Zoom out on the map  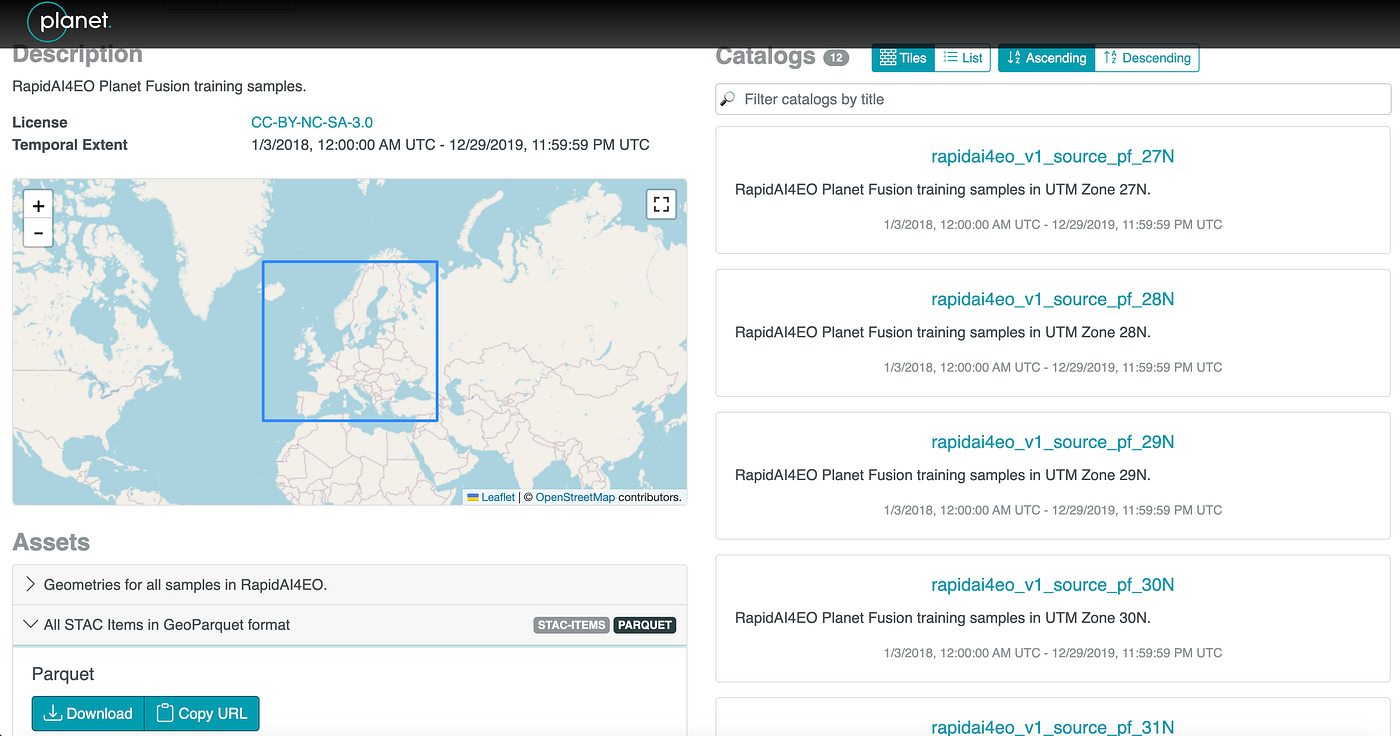tap(38, 233)
